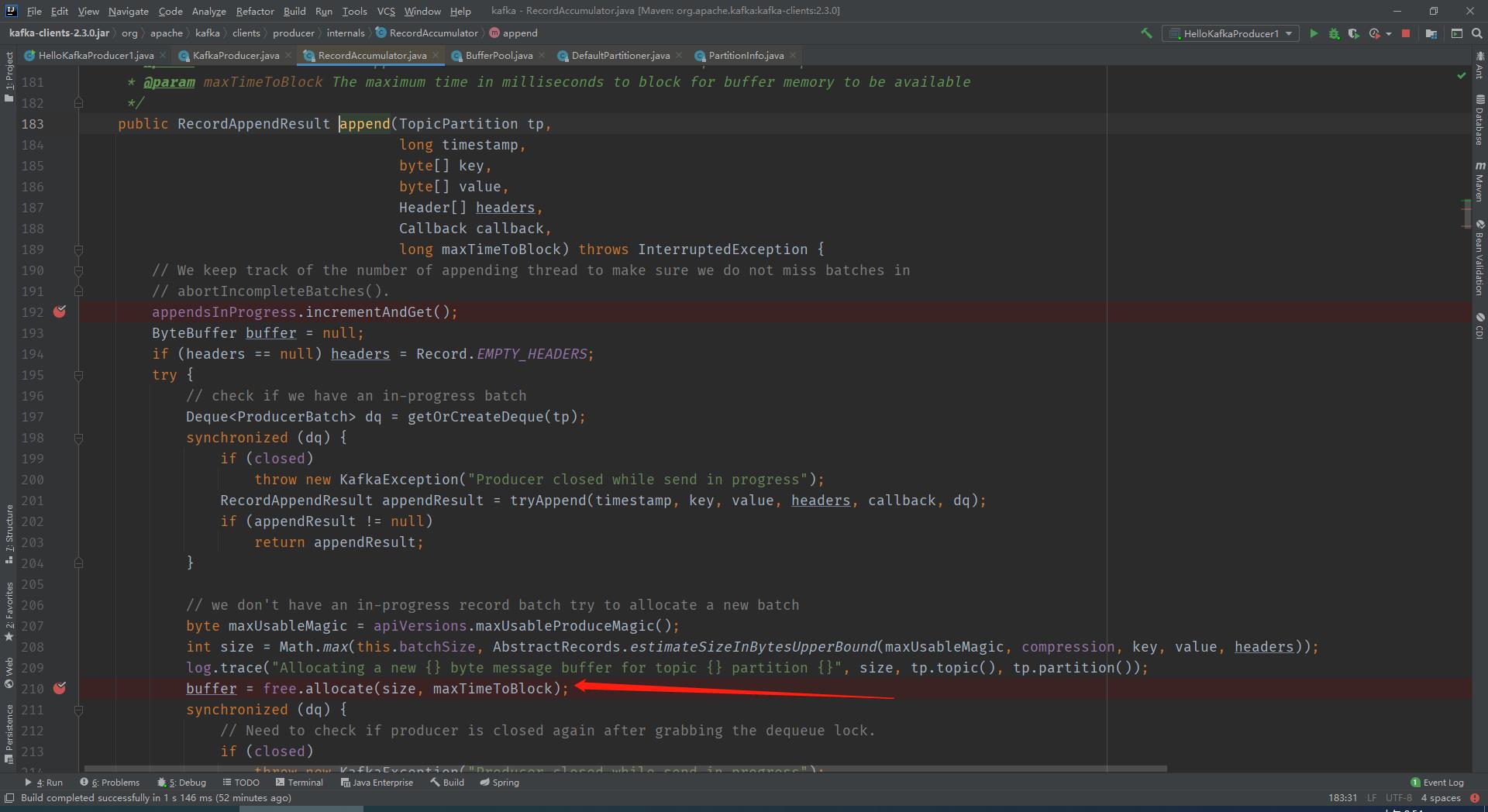Viewport: 1488px width, 812px height.
Task: Click the kafka-clients-2.3.0.jar breadcrumb
Action: (x=59, y=33)
